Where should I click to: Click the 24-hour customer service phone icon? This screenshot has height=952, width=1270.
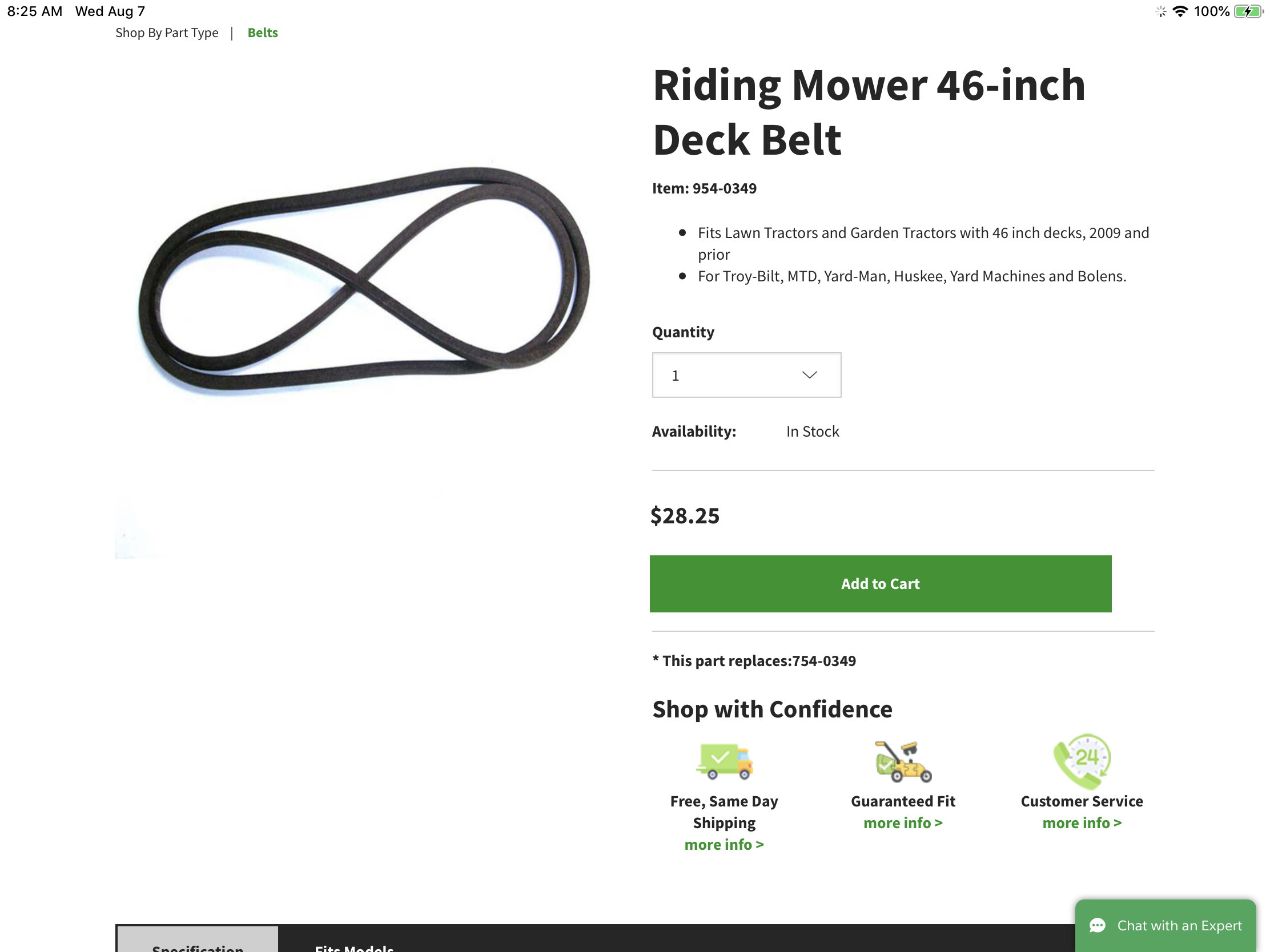tap(1082, 761)
